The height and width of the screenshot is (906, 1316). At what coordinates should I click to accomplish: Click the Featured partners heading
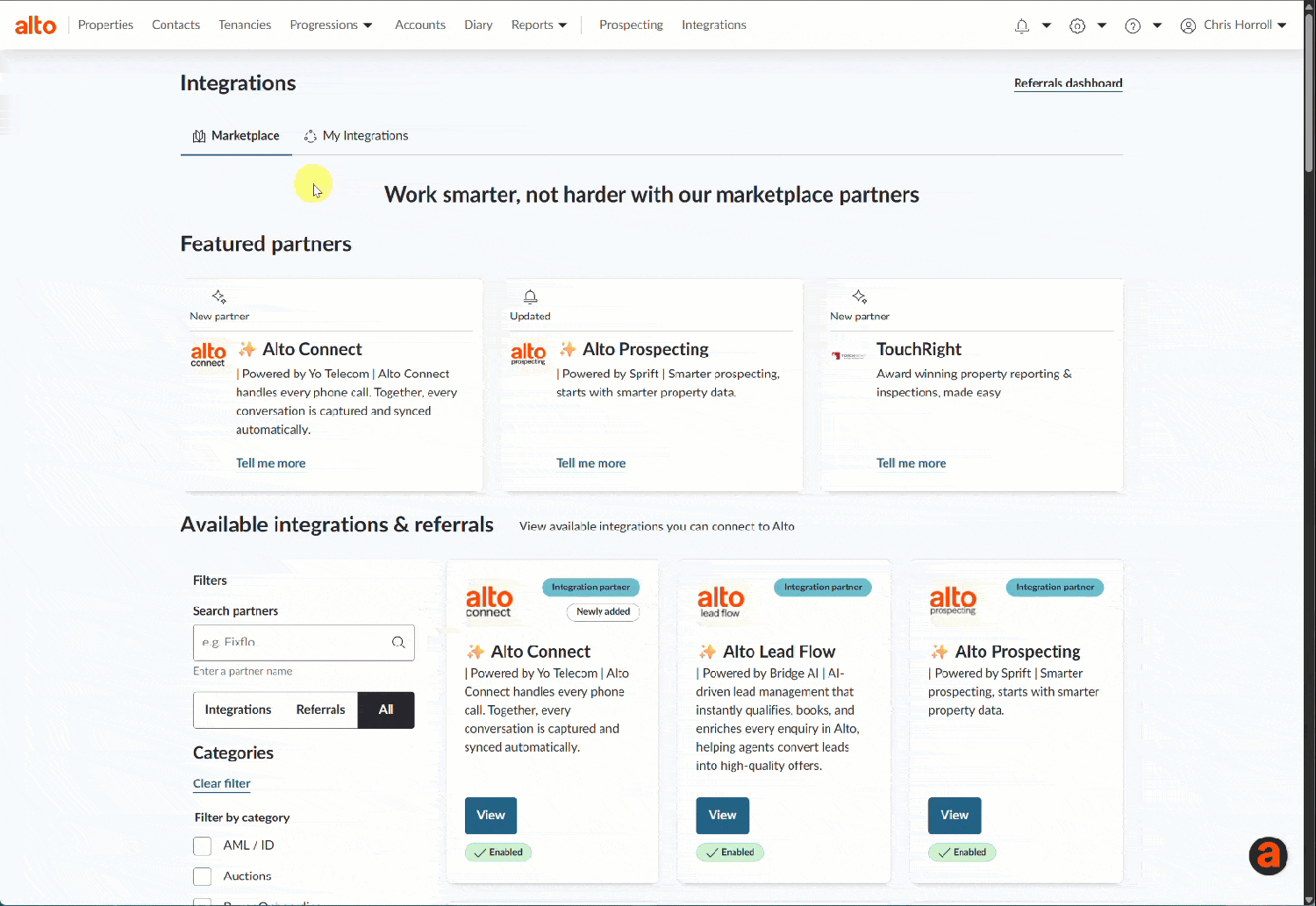(266, 244)
